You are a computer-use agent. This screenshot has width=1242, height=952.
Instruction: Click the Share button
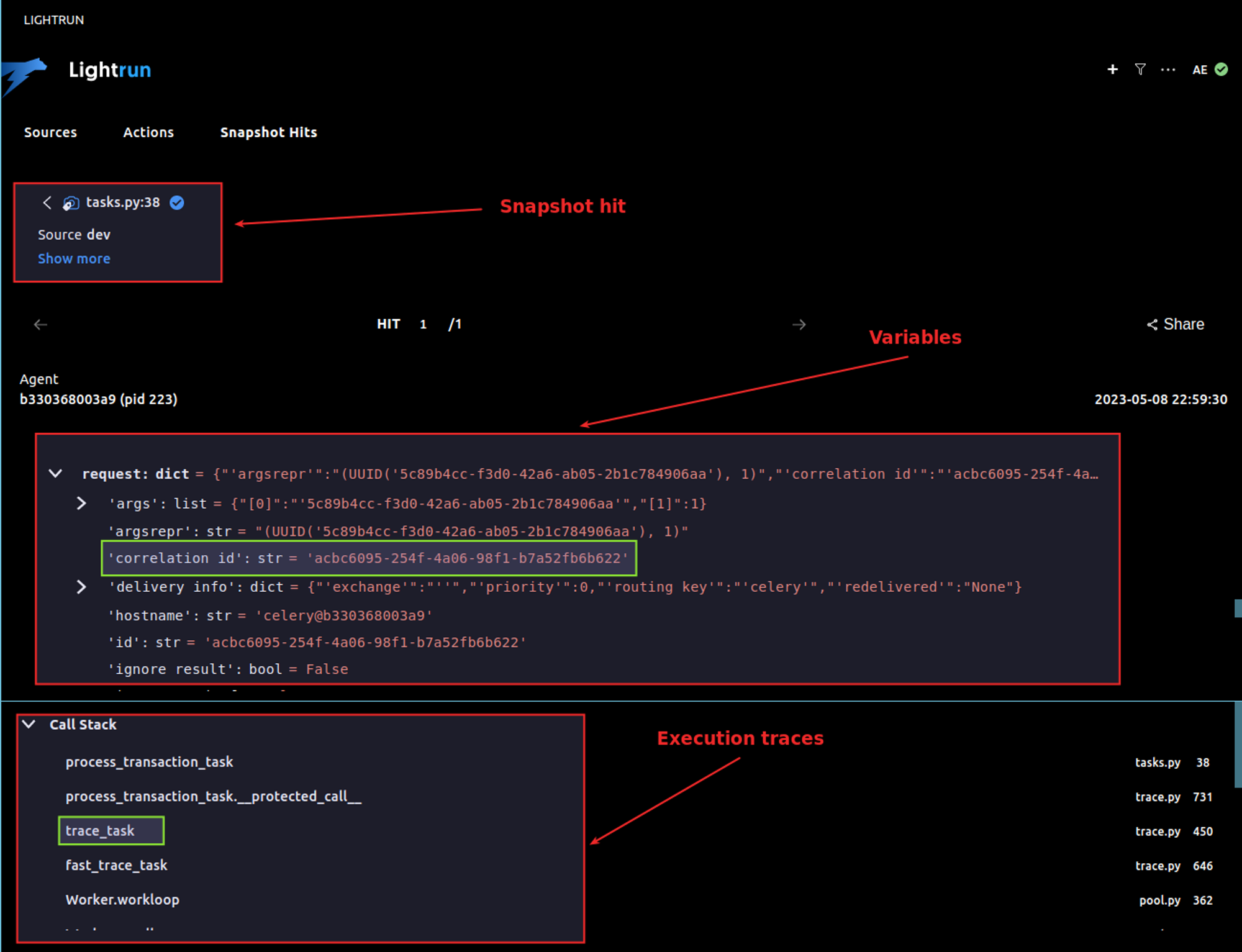(1175, 324)
